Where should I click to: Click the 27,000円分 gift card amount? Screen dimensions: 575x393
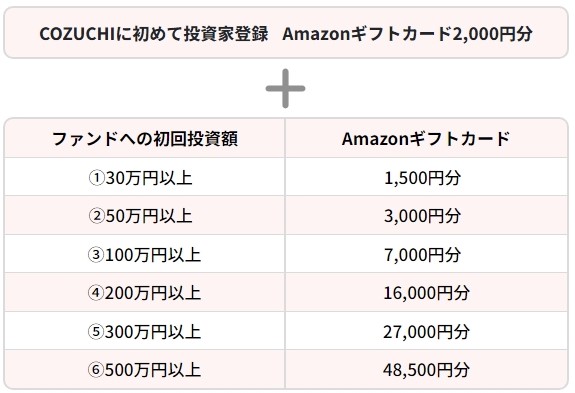tap(426, 332)
